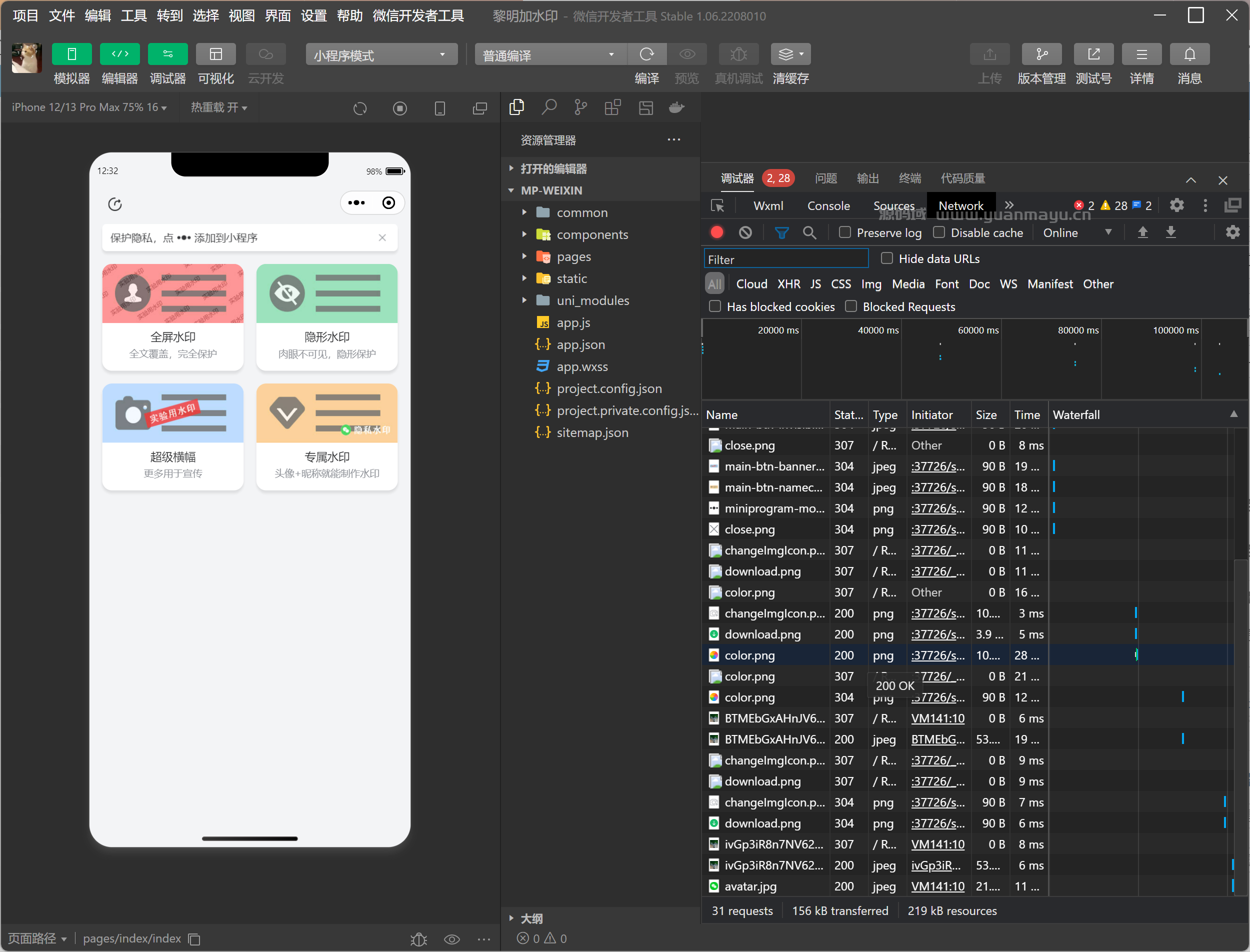Click the network Filter text field
The height and width of the screenshot is (952, 1250).
[x=785, y=259]
